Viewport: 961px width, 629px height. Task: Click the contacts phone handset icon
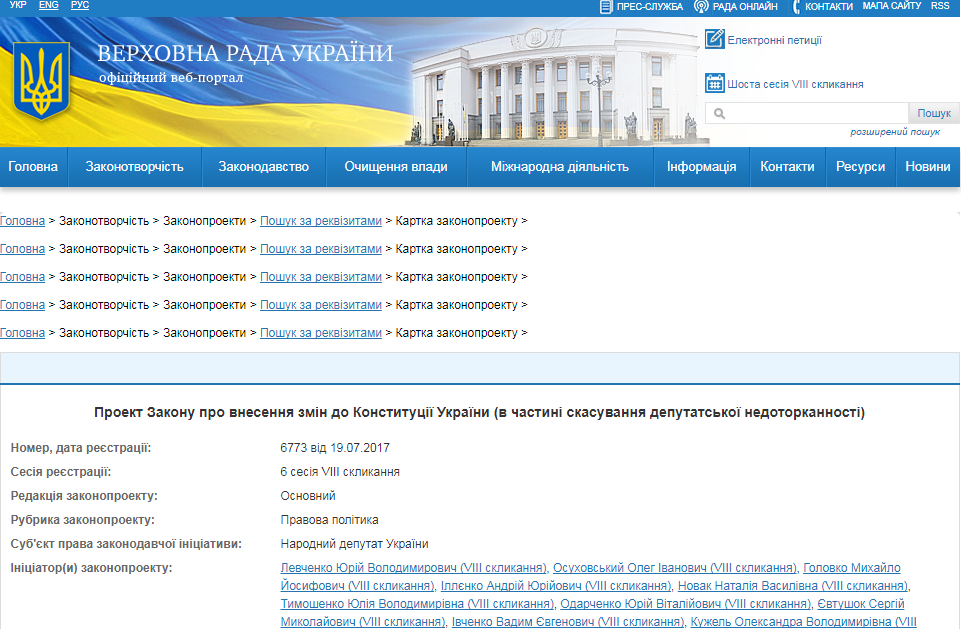tap(796, 7)
